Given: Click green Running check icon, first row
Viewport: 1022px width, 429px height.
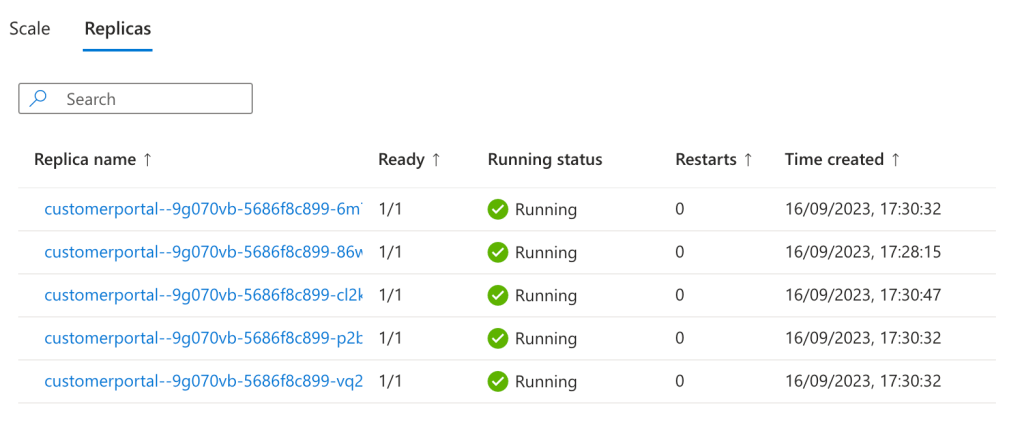Looking at the screenshot, I should coord(497,209).
